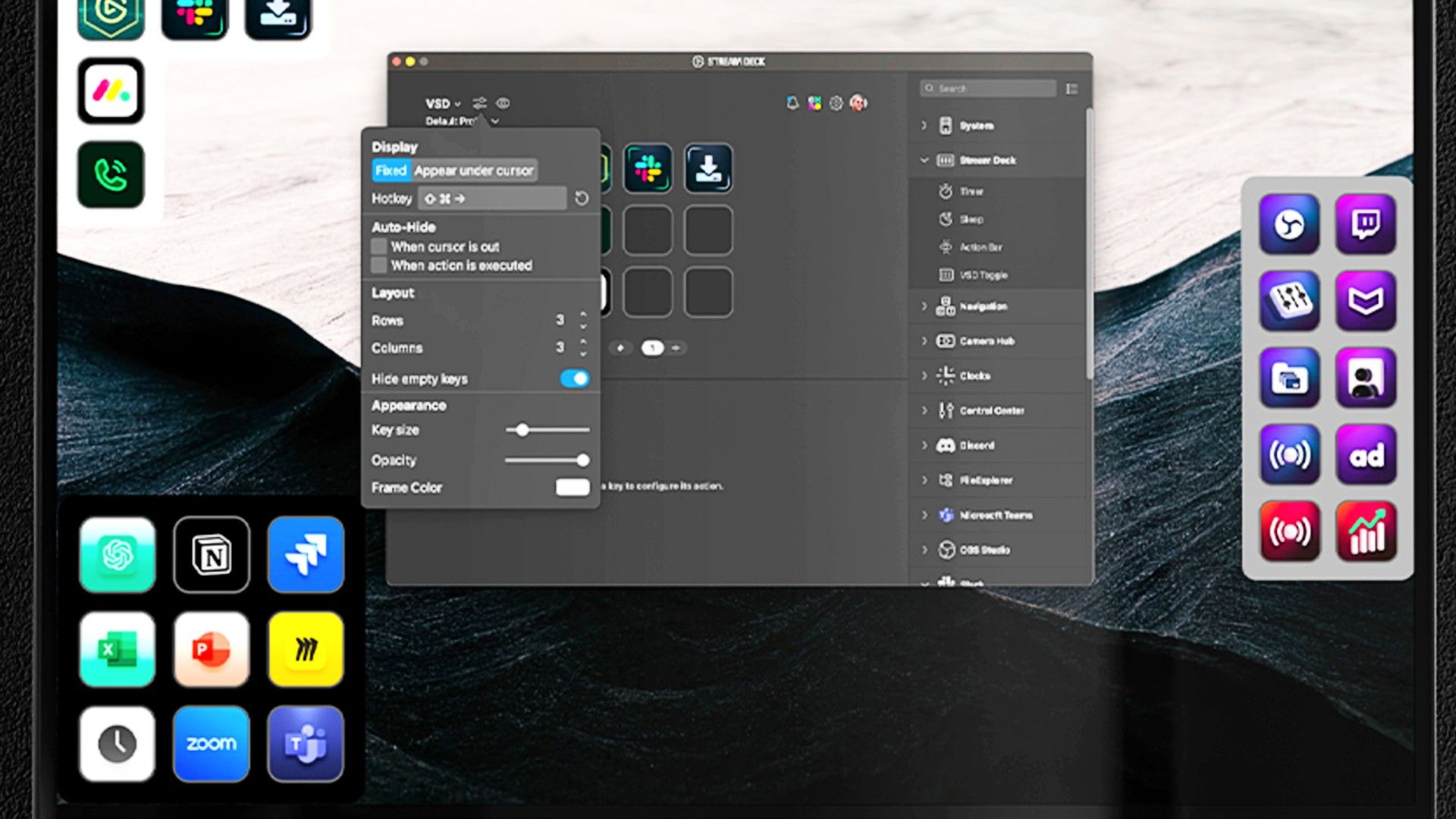Reset the hotkey with the reset arrow
The height and width of the screenshot is (819, 1456).
(x=581, y=198)
